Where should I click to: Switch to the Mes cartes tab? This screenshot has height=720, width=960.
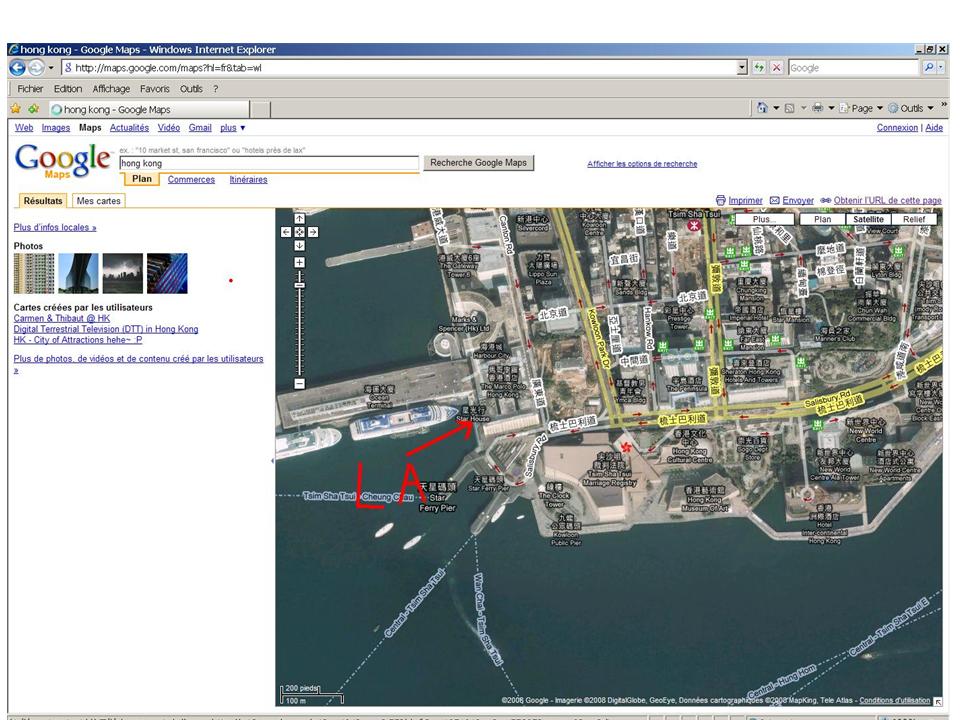point(99,201)
